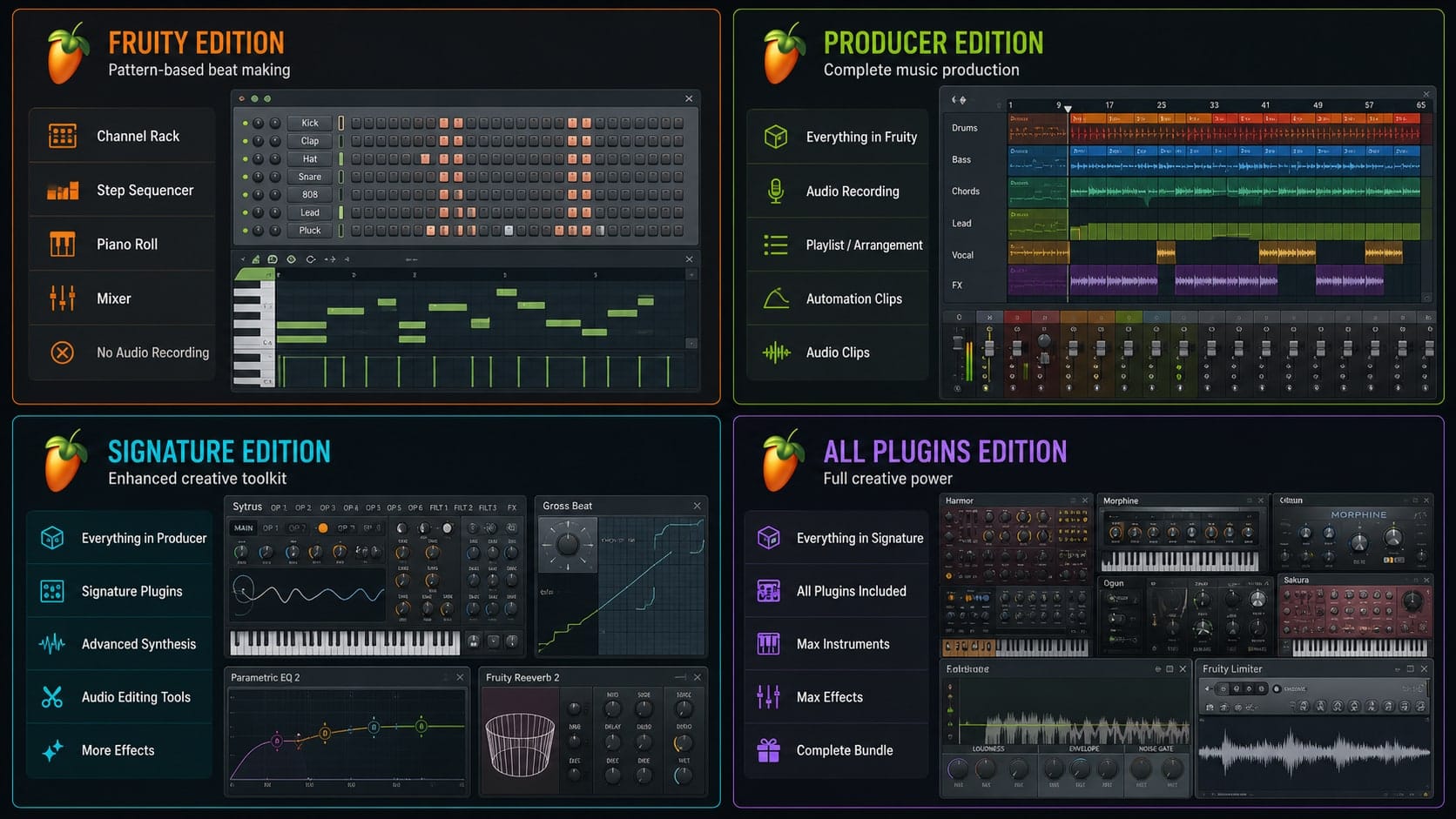1456x819 pixels.
Task: Click the Playlist / Arrangement list icon
Action: 776,245
